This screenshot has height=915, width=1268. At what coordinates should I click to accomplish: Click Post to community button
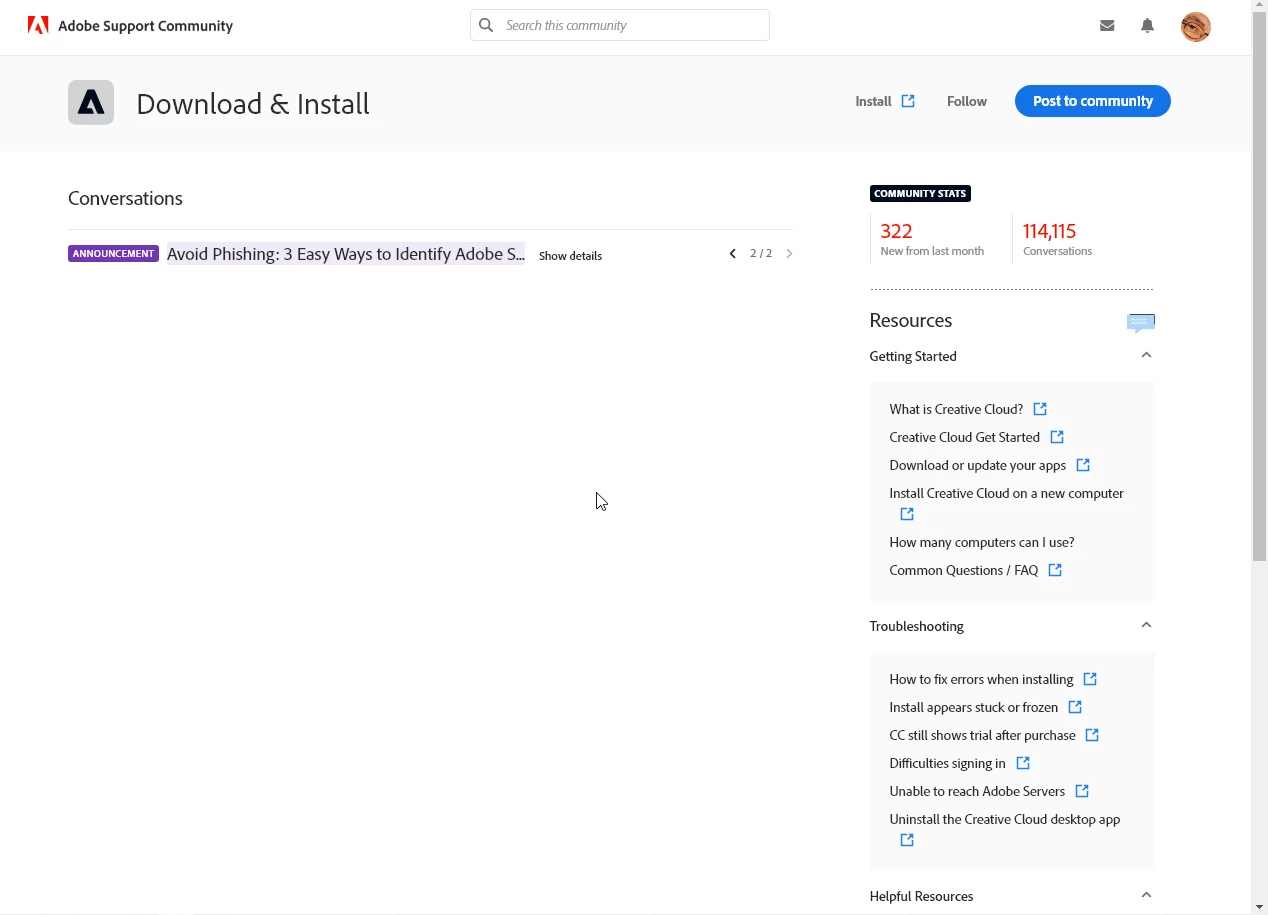1092,101
